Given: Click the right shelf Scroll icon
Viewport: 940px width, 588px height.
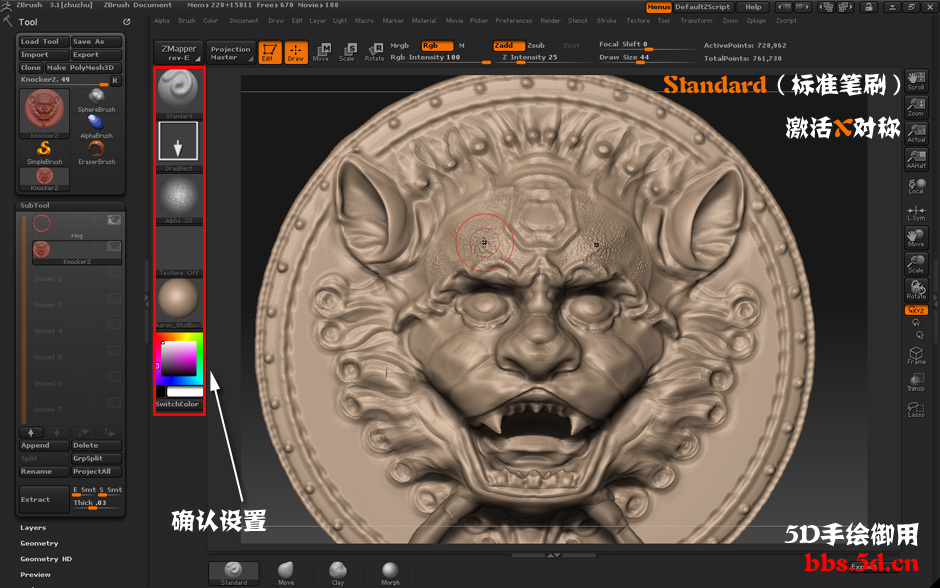Looking at the screenshot, I should click(916, 80).
